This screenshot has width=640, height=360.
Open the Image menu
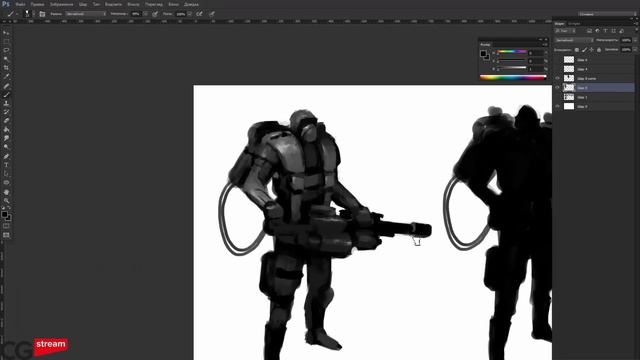(x=62, y=4)
